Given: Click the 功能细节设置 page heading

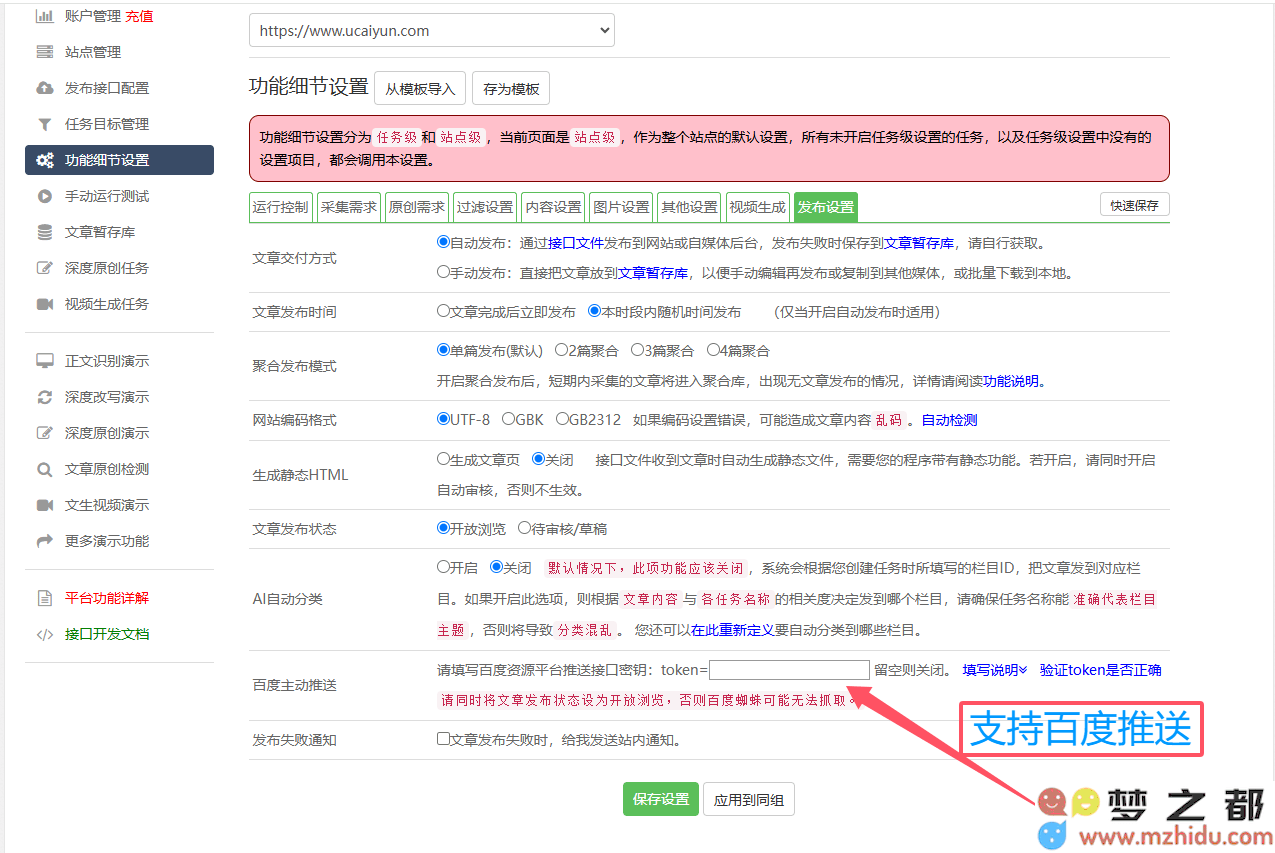Looking at the screenshot, I should [309, 86].
